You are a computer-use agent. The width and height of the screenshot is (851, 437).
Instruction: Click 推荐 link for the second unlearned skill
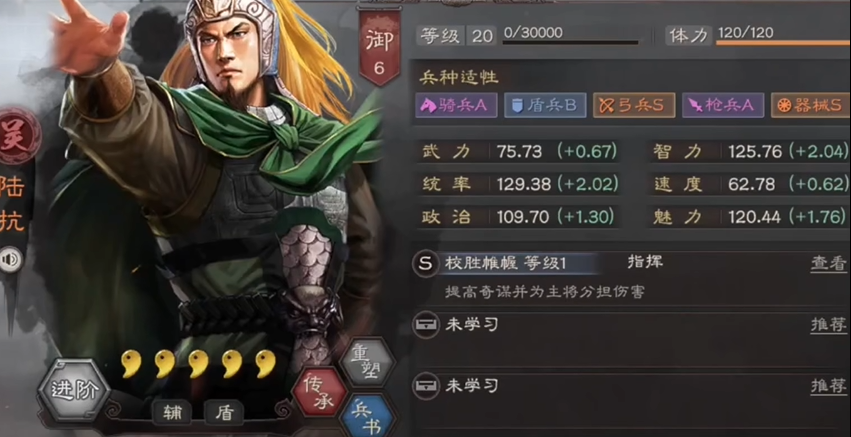(x=829, y=386)
